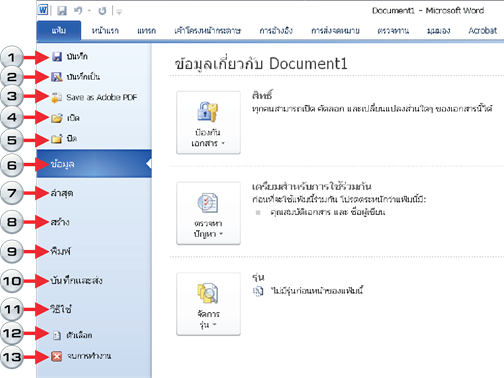Select the Save as Adobe PDF text
Screen dimensions: 504x378
[x=102, y=97]
